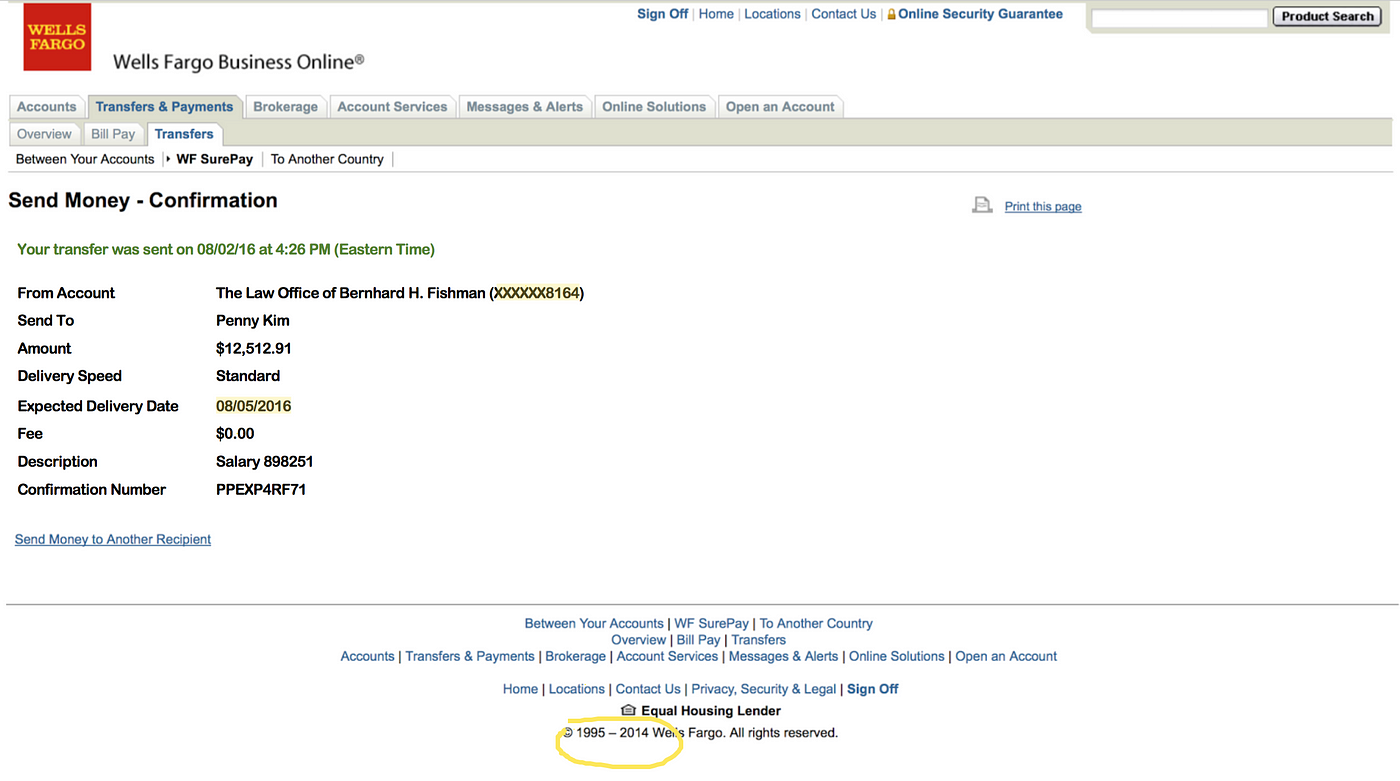Click the Product Search button
Viewport: 1400px width, 781px height.
1327,17
